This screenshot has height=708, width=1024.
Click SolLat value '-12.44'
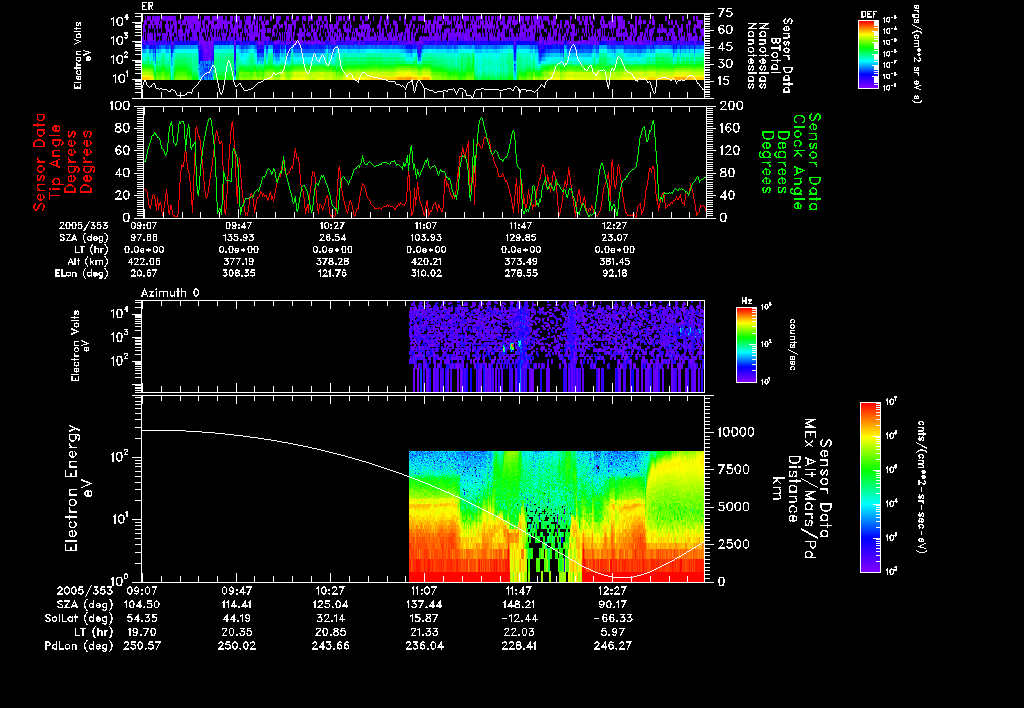[x=518, y=618]
